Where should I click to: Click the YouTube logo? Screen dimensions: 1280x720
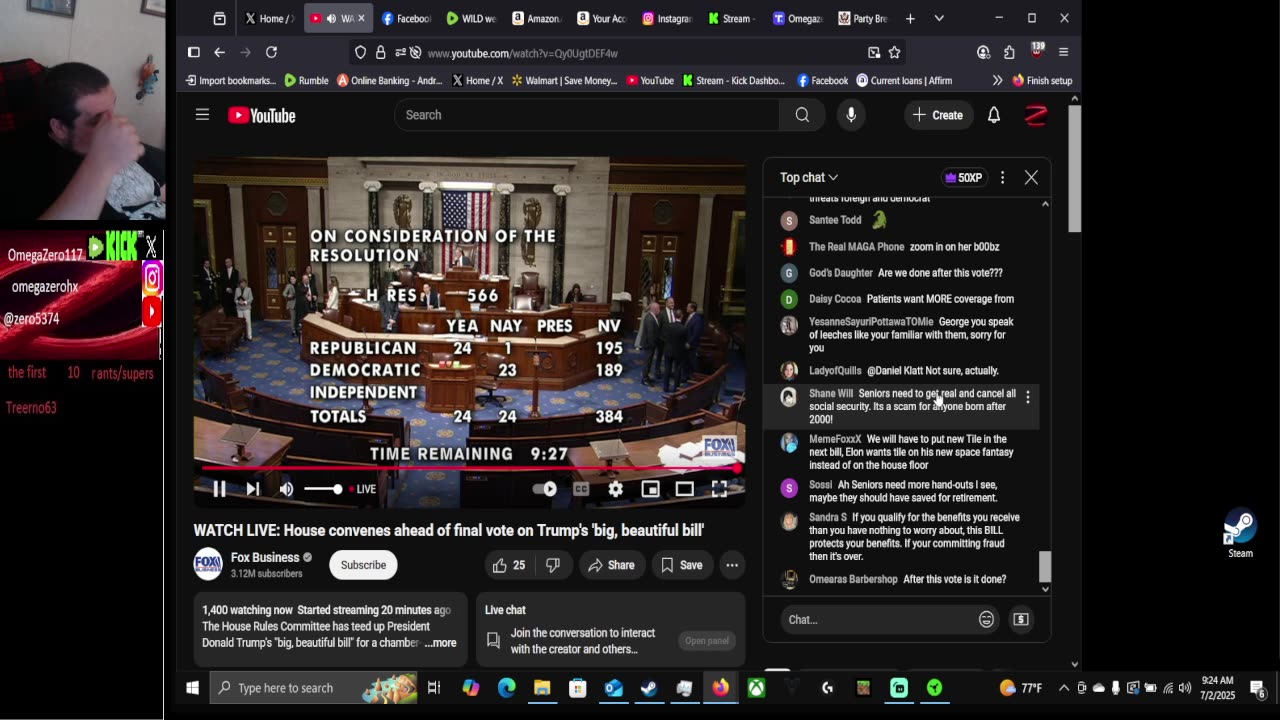click(x=261, y=115)
